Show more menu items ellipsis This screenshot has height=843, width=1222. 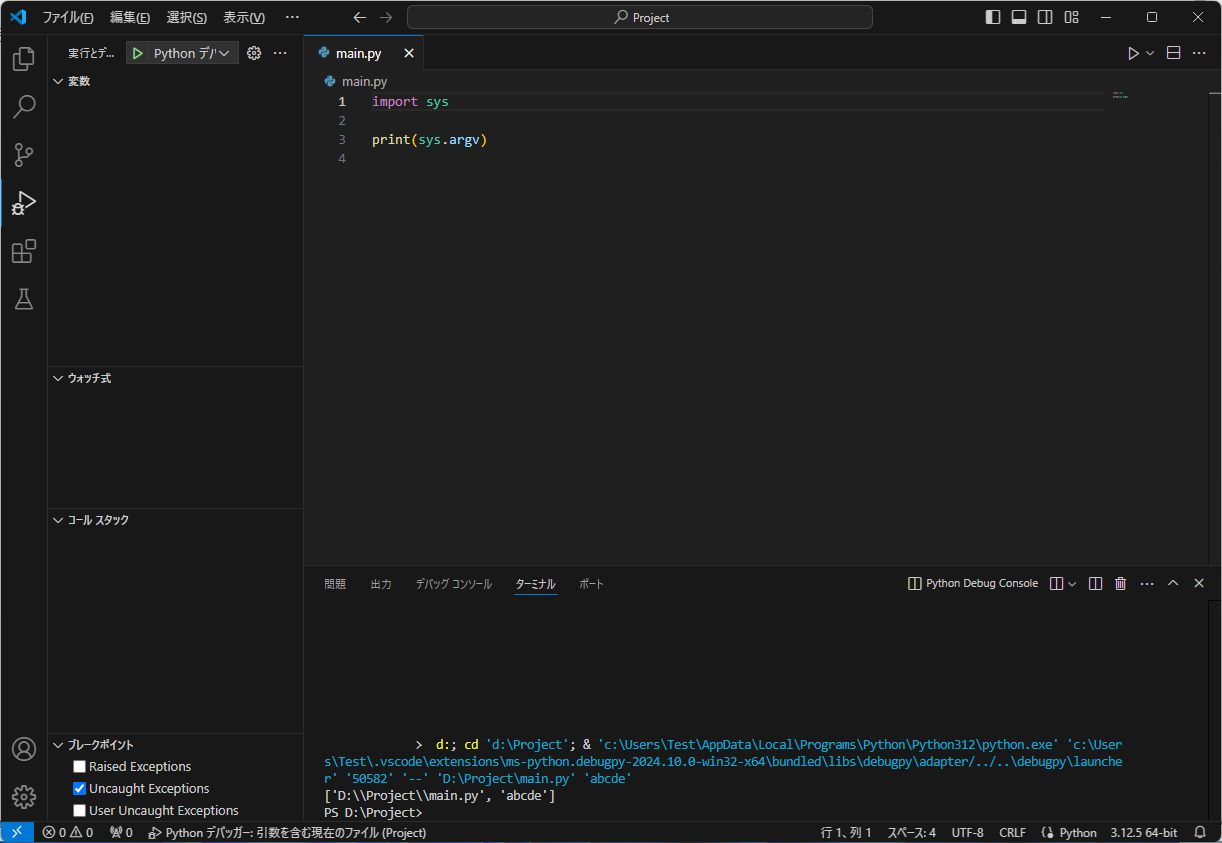coord(292,17)
